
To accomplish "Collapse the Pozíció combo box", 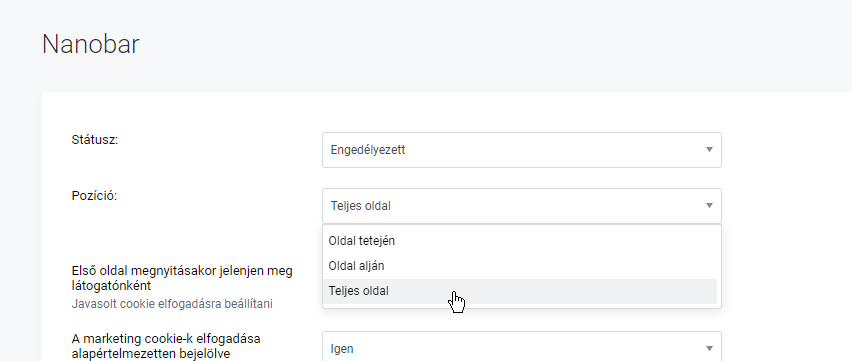I will [x=522, y=206].
